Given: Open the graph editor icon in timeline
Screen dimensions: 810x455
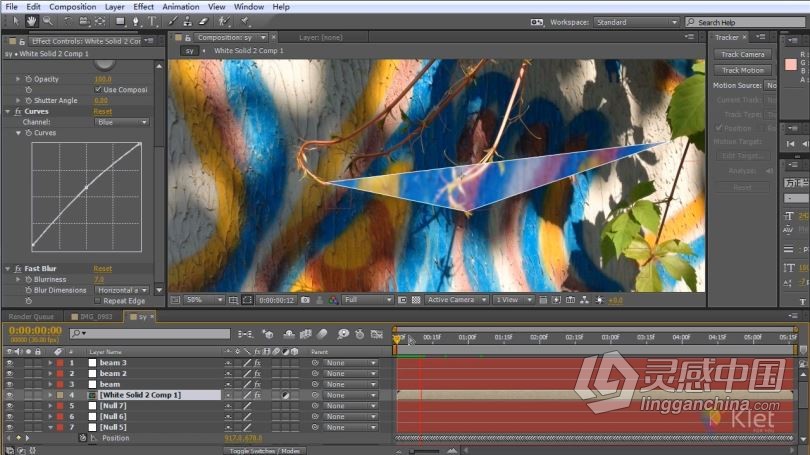Looking at the screenshot, I should coord(377,334).
